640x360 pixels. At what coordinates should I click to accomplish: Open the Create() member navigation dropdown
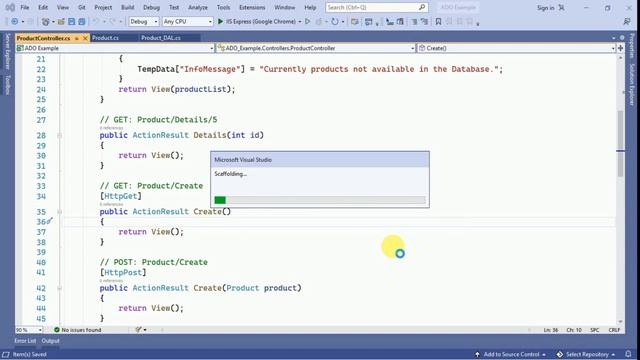coord(516,48)
